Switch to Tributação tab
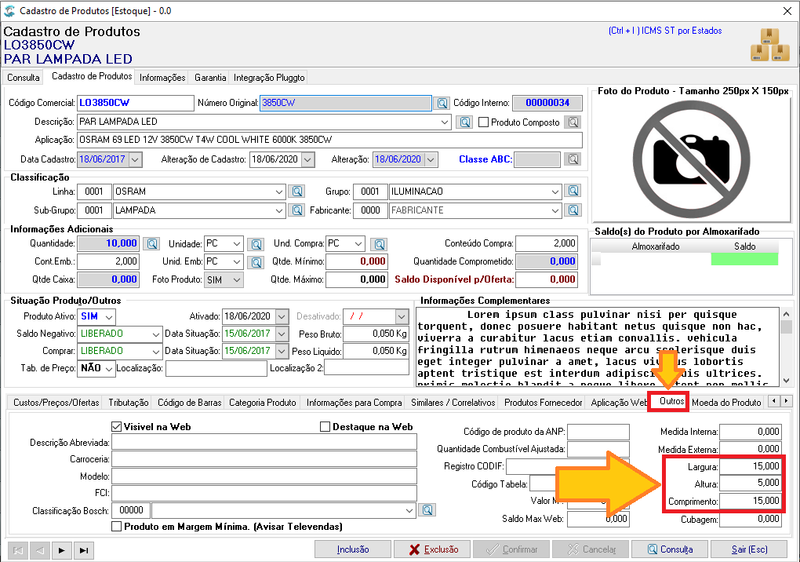Image resolution: width=800 pixels, height=562 pixels. pyautogui.click(x=128, y=402)
